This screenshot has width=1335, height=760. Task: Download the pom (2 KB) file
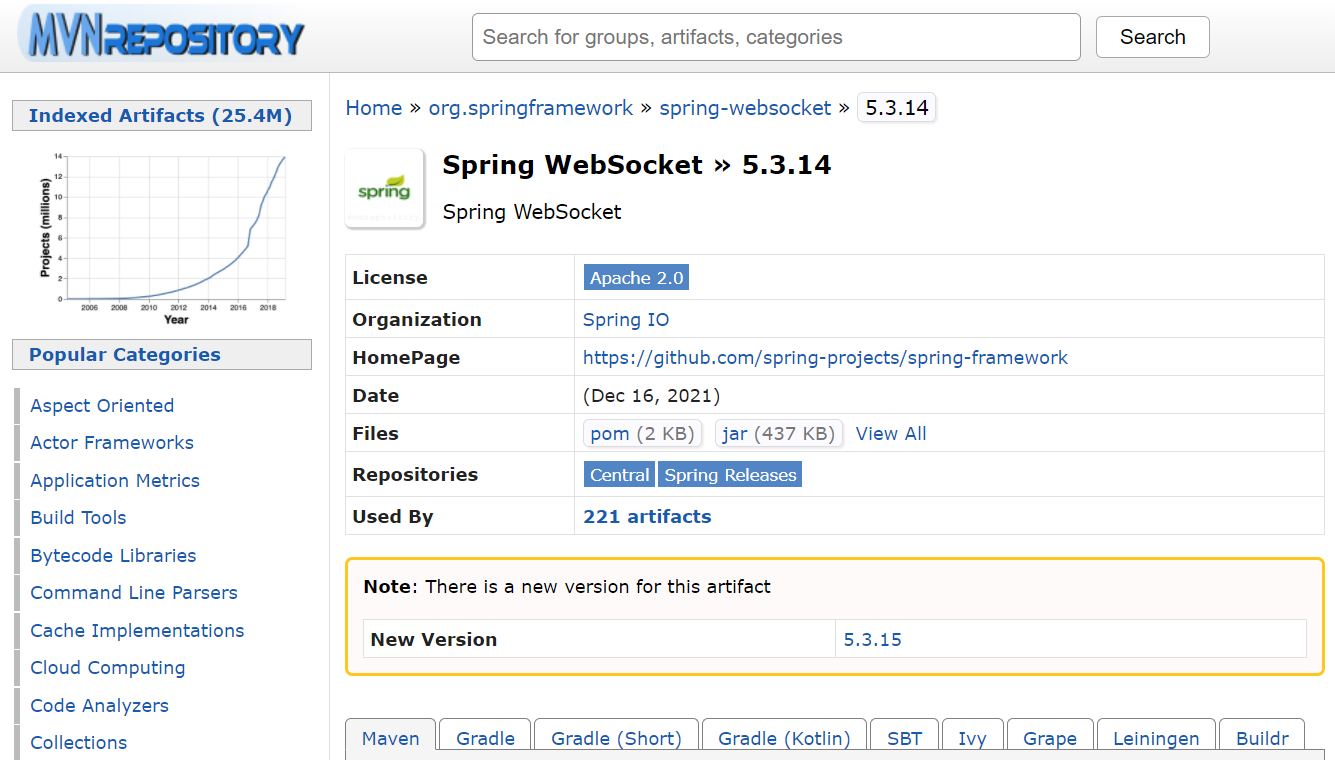pyautogui.click(x=642, y=434)
